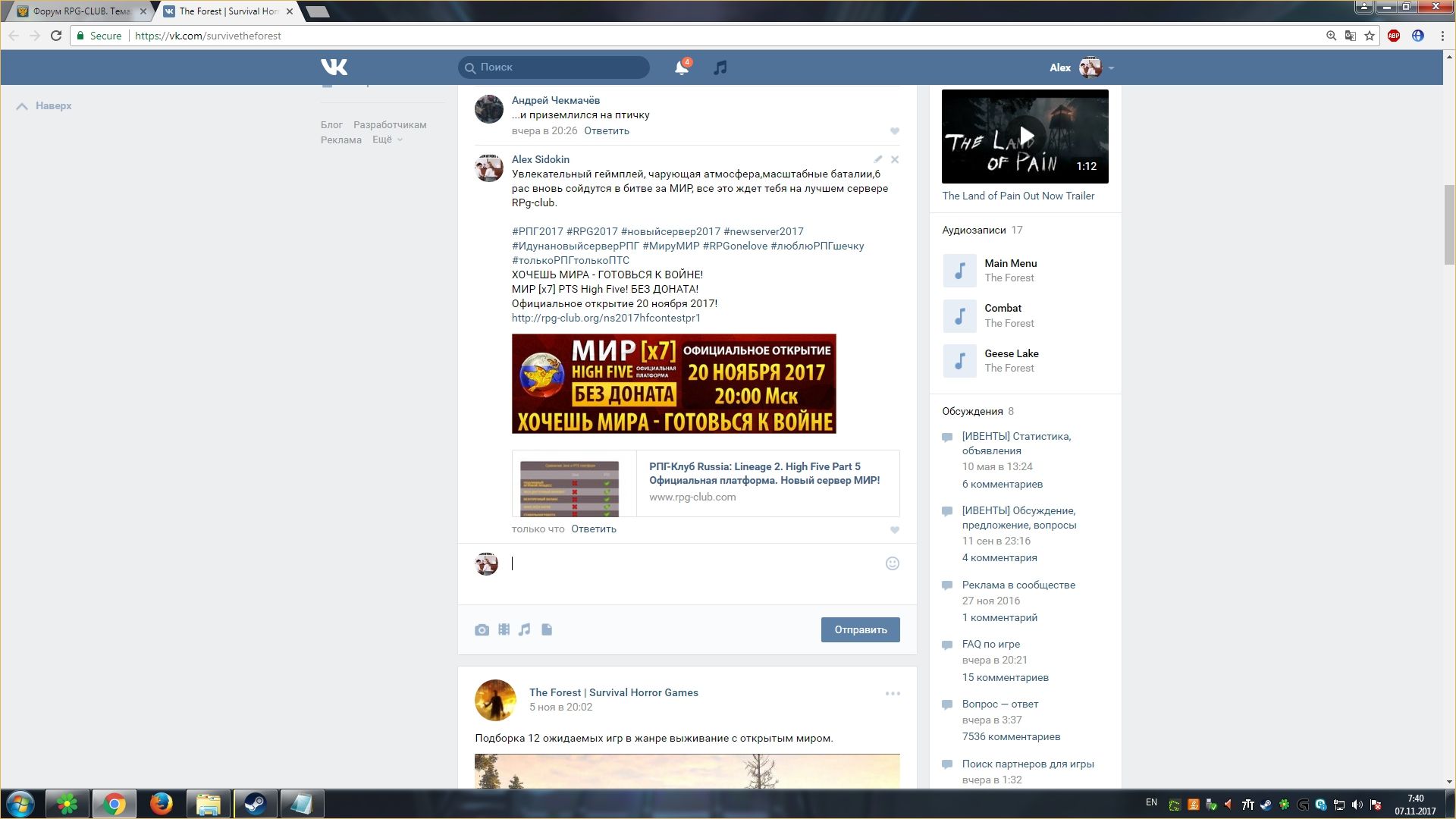
Task: Click the Отправить button
Action: click(x=860, y=629)
